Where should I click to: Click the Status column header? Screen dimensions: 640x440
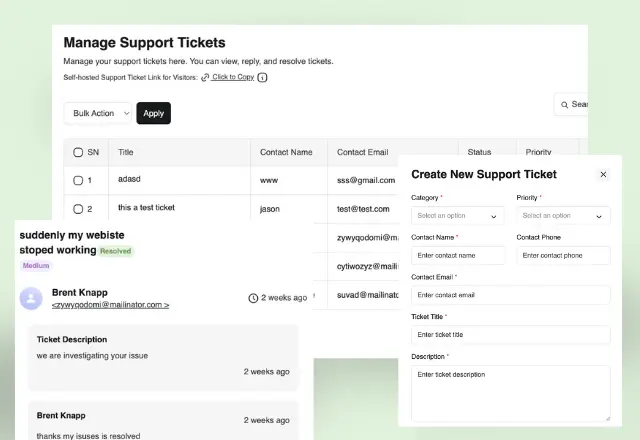479,151
